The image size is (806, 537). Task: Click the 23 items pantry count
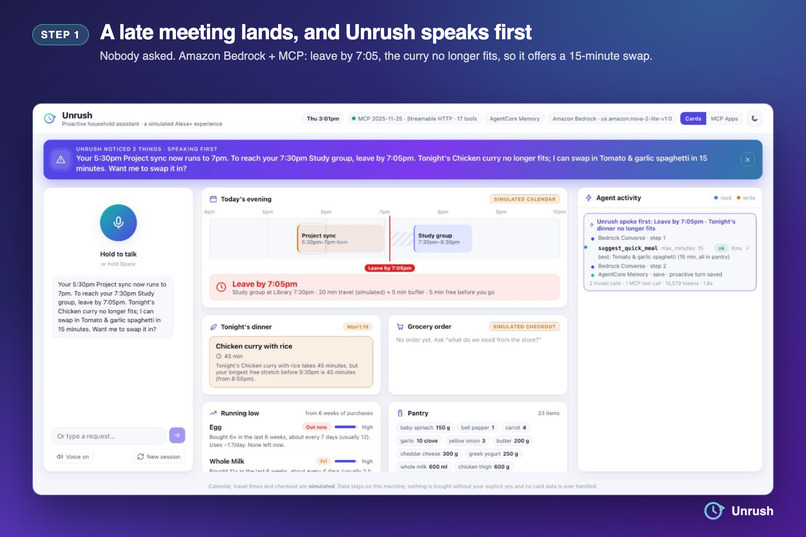[x=548, y=413]
